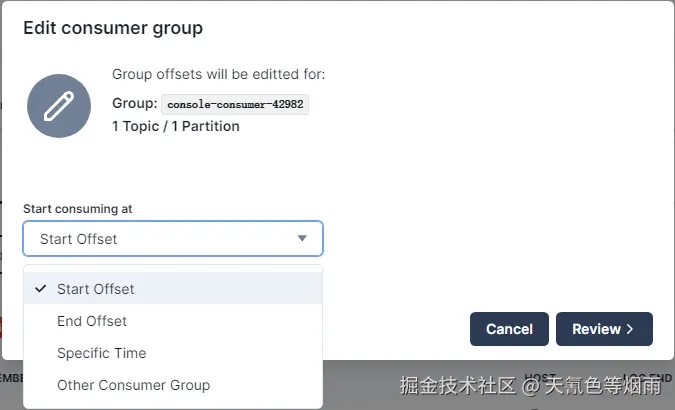Click the checkmark beside Start Offset

click(x=40, y=289)
